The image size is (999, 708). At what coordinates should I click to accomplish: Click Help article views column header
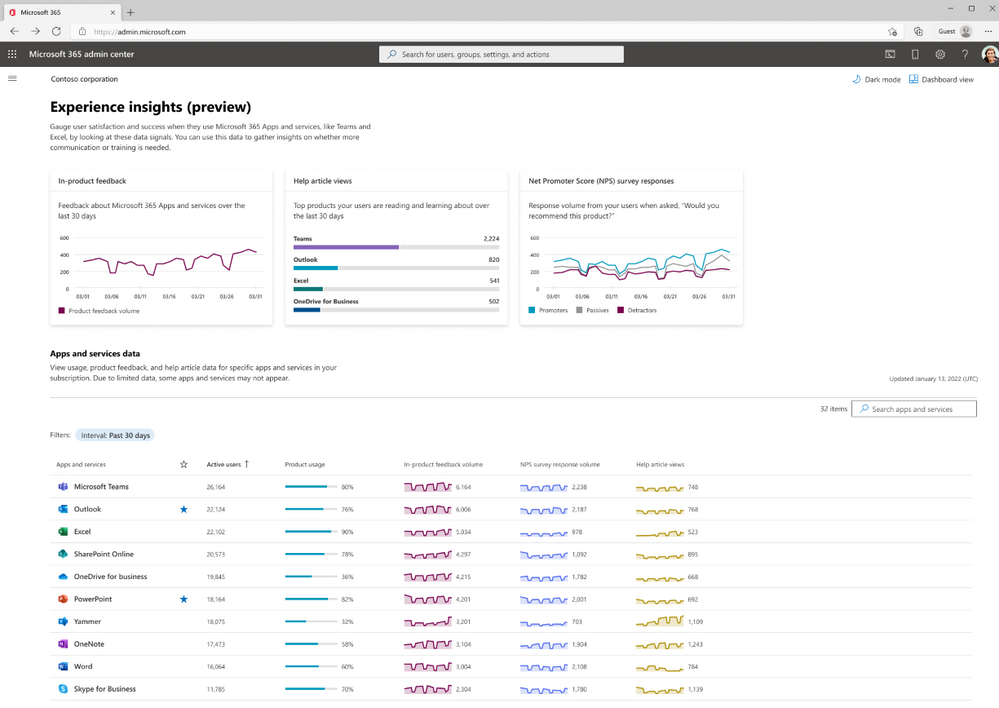coord(660,465)
